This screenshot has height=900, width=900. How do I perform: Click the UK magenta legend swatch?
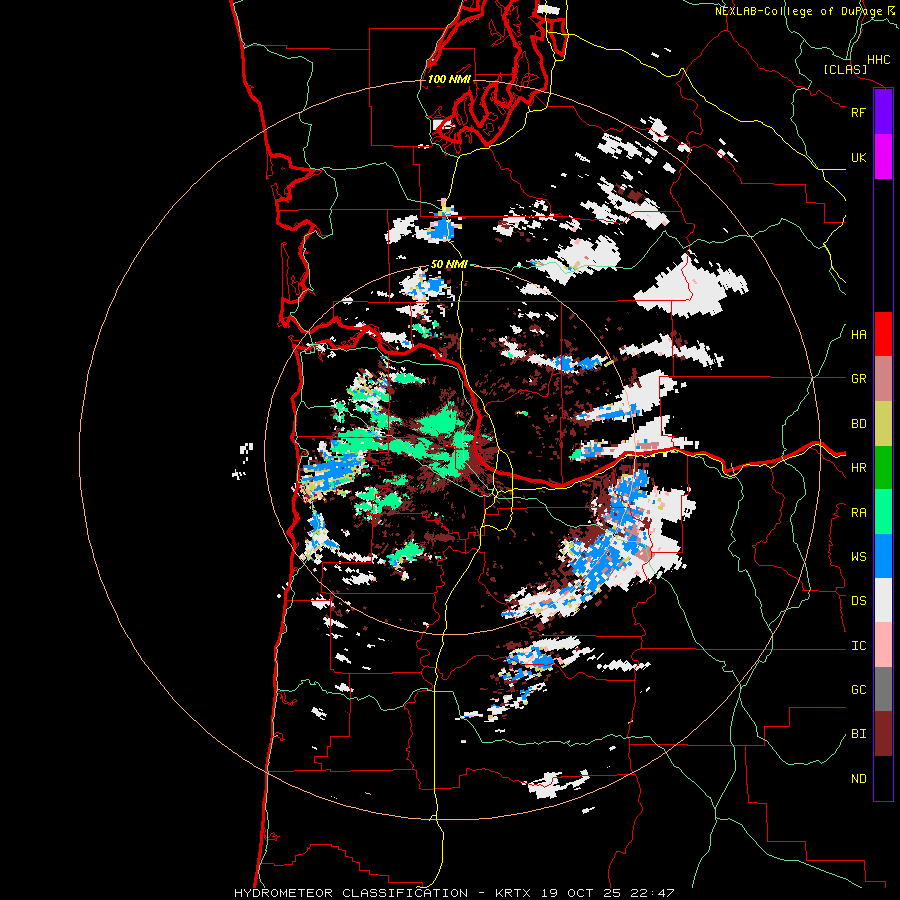coord(883,157)
